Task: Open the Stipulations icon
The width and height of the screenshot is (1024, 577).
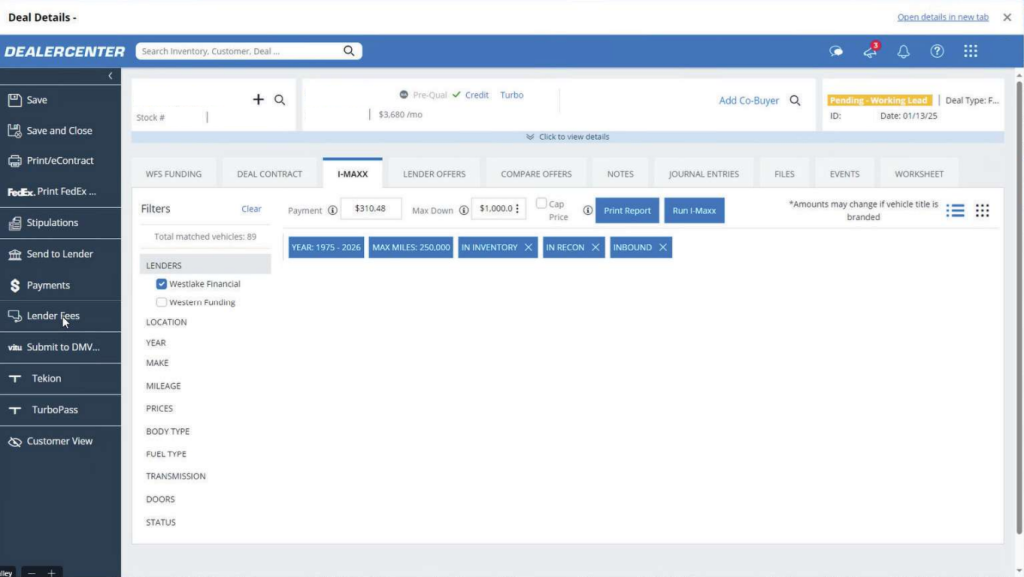Action: coord(14,223)
